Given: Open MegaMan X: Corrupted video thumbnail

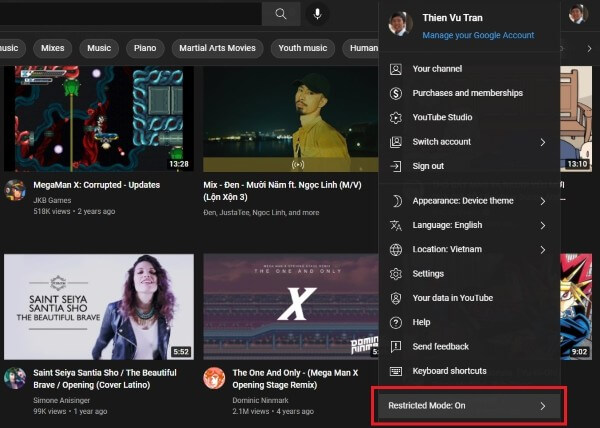Looking at the screenshot, I should [x=98, y=119].
